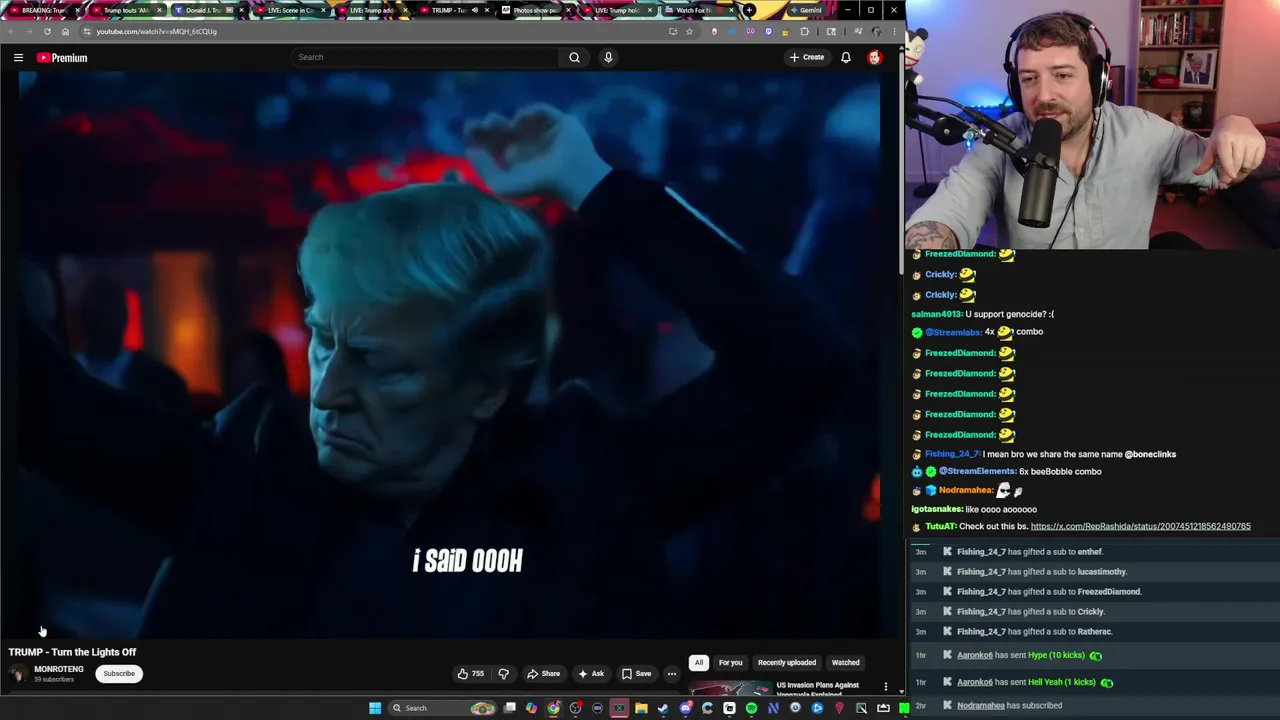1280x720 pixels.
Task: Select event: gifted a sub to enthef
Action: coord(1093,552)
